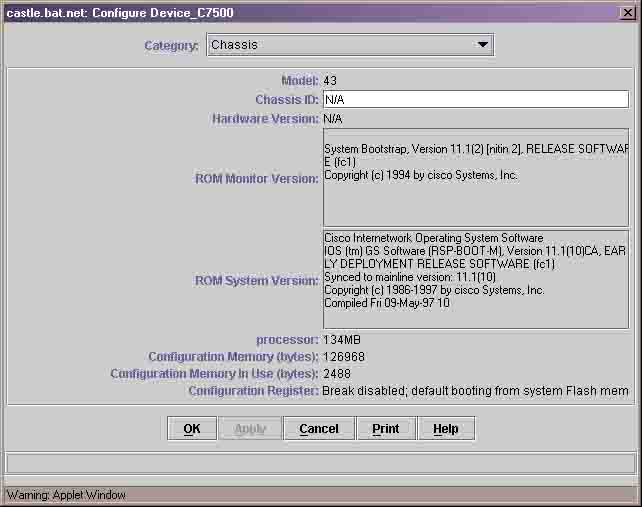Click the line Synced to mainline version: 11.1(10)
642x507 pixels.
(410, 277)
